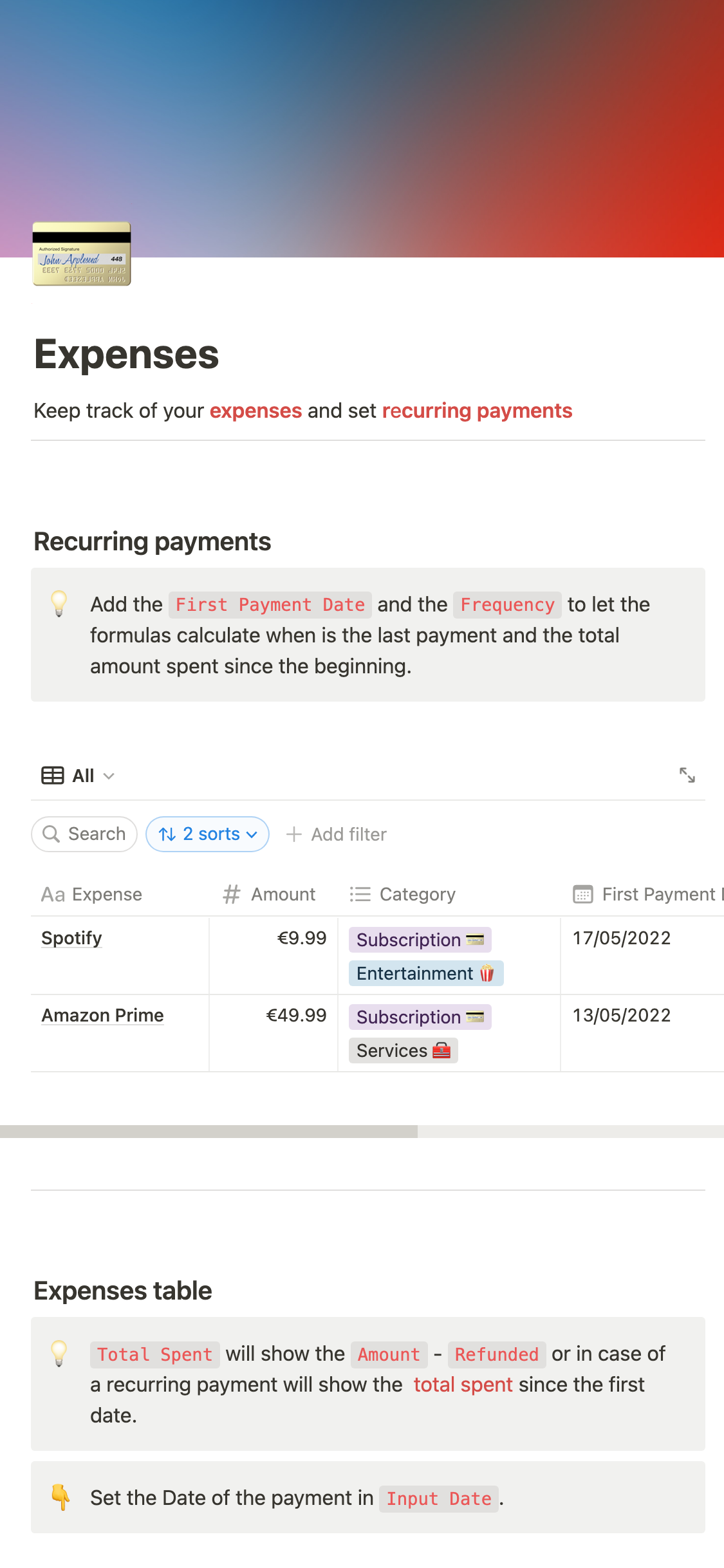The width and height of the screenshot is (724, 1568).
Task: Click the Add filter button
Action: pos(348,834)
